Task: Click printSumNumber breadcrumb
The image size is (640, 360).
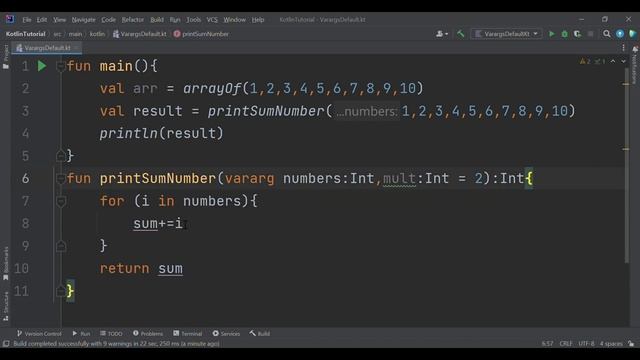Action: pyautogui.click(x=201, y=34)
